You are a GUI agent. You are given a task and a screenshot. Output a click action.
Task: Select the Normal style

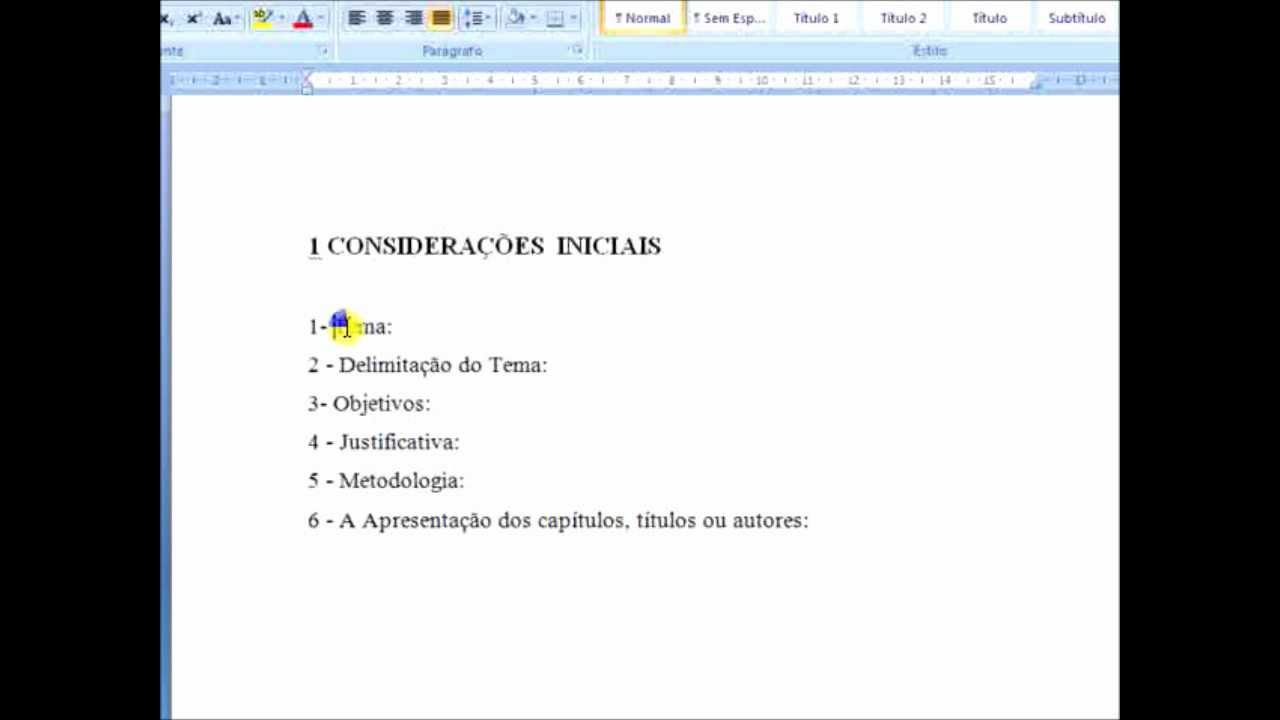tap(643, 18)
